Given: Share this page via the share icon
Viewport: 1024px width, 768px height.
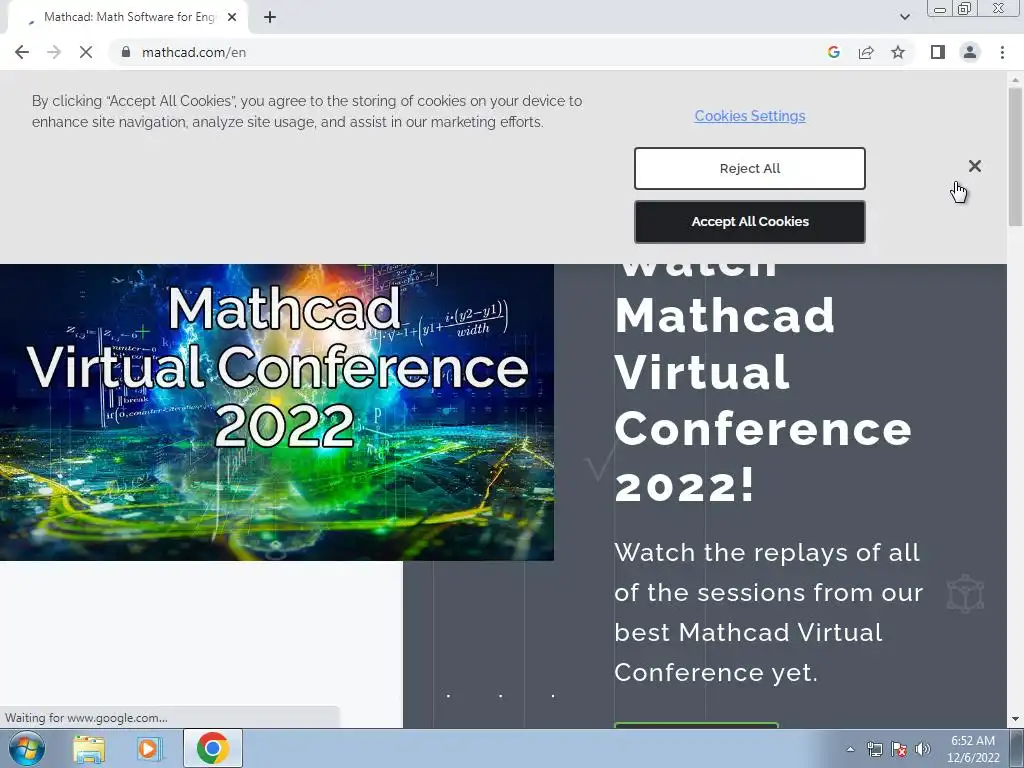Looking at the screenshot, I should click(866, 52).
